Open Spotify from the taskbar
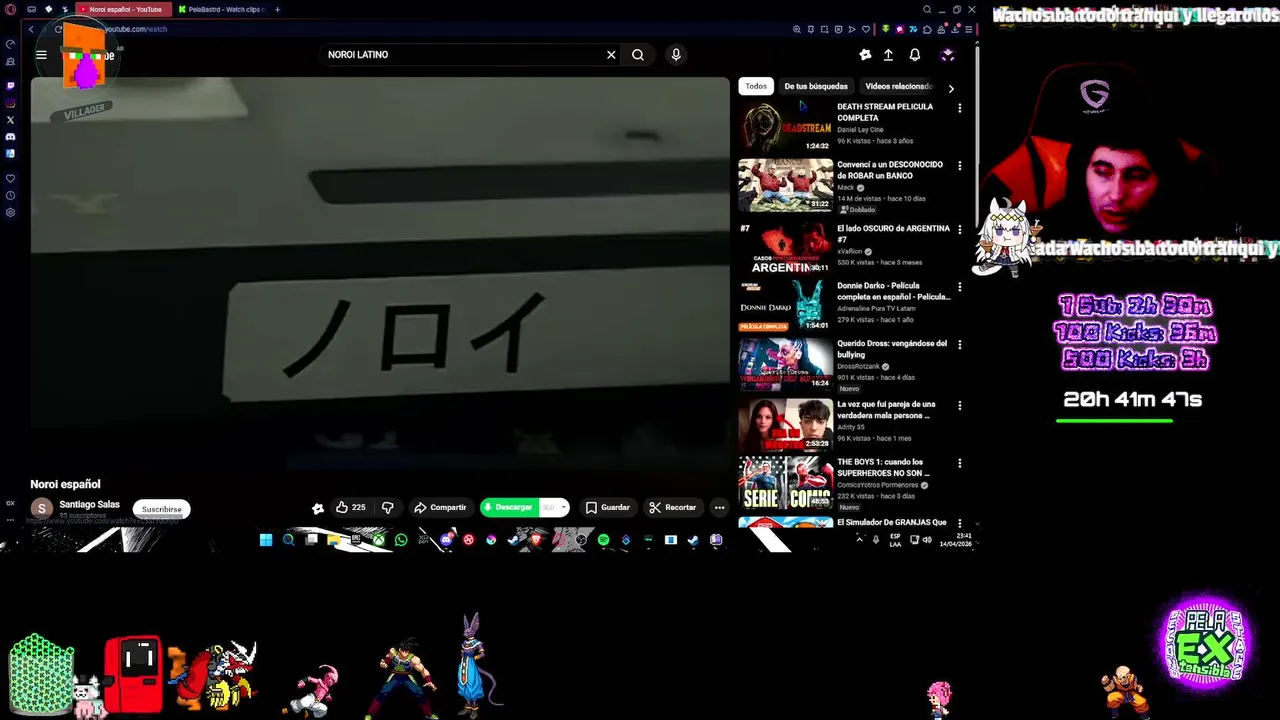 pos(603,540)
